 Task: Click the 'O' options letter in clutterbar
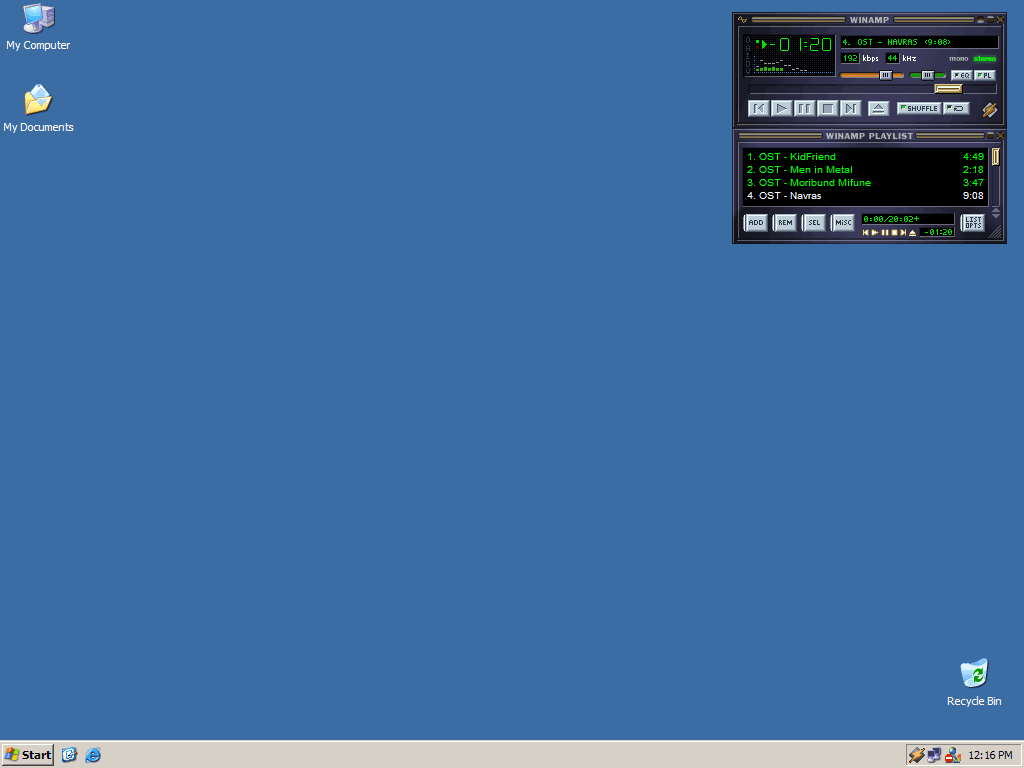(748, 40)
